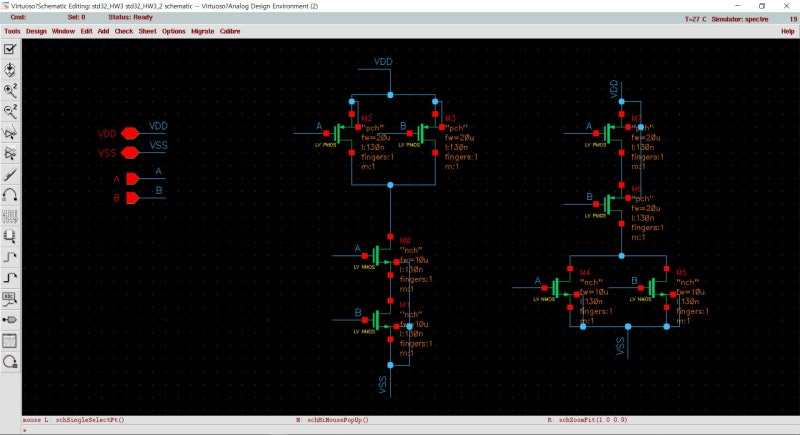Open the Design menu
800x435 pixels.
click(x=36, y=31)
